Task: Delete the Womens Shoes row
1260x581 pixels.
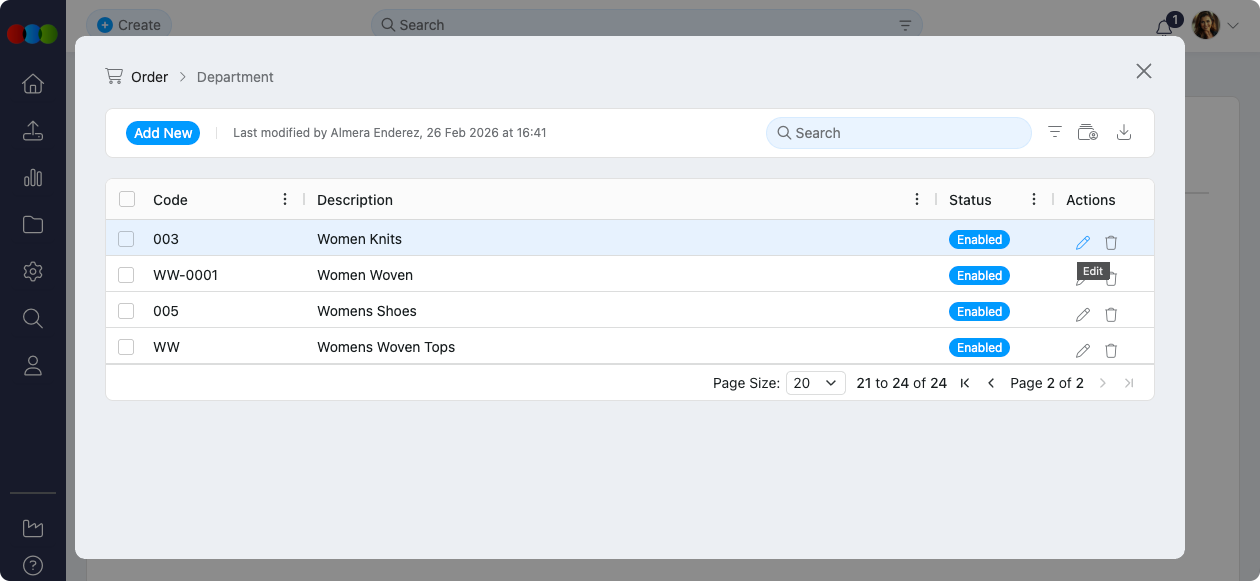Action: (x=1110, y=314)
